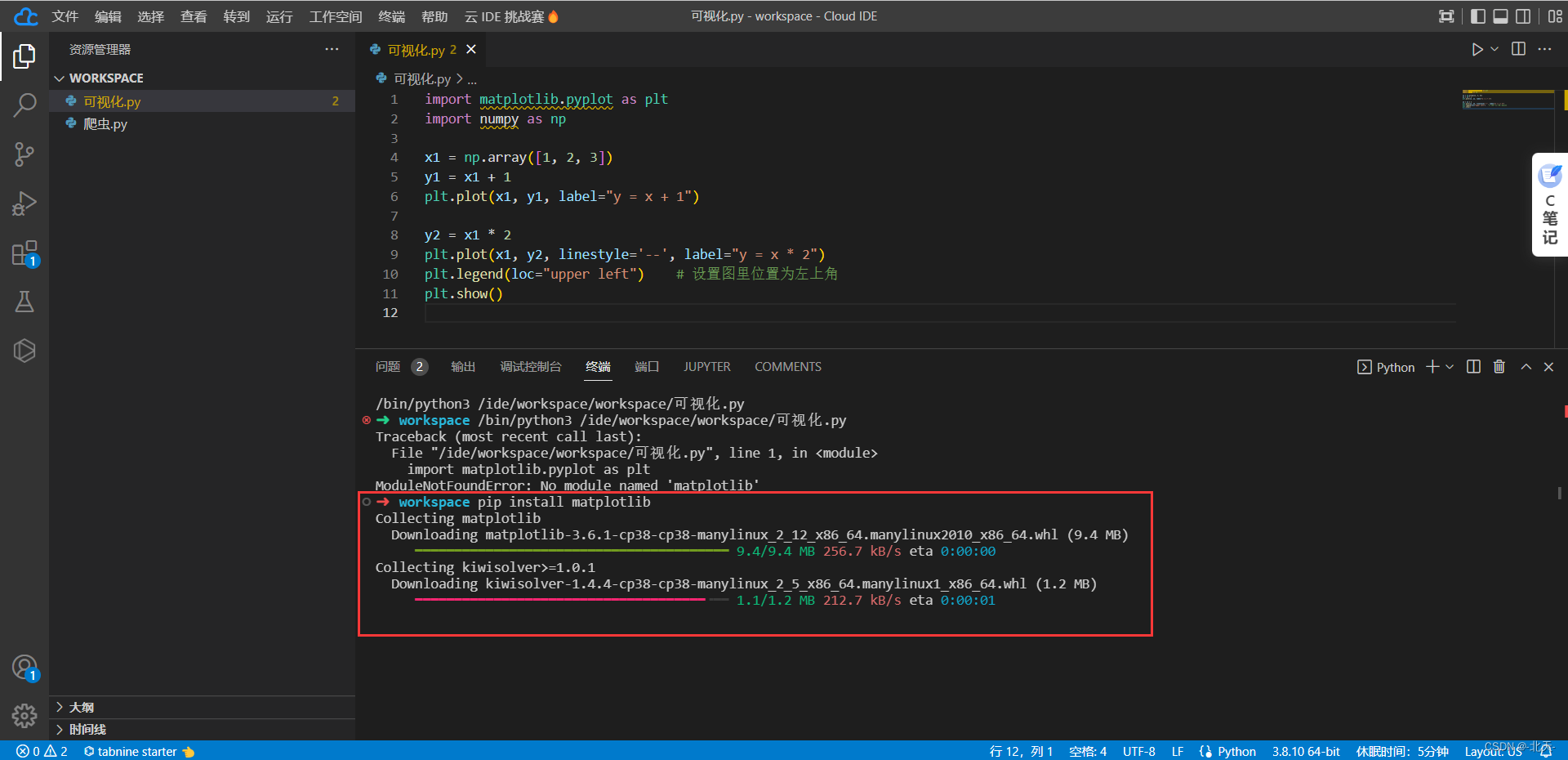Open the 文件 menu
The width and height of the screenshot is (1568, 760).
pyautogui.click(x=65, y=16)
